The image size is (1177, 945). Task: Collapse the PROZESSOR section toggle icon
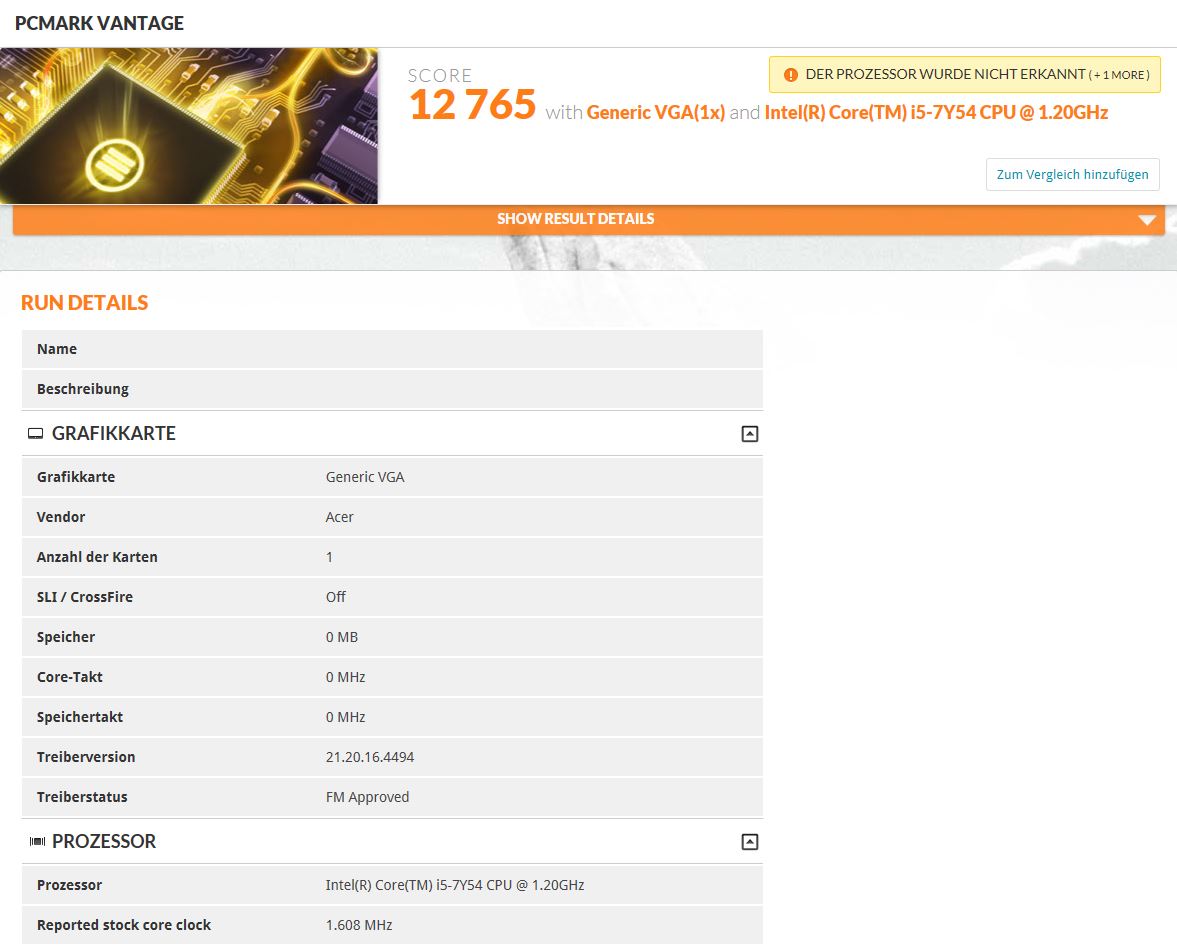(x=749, y=842)
